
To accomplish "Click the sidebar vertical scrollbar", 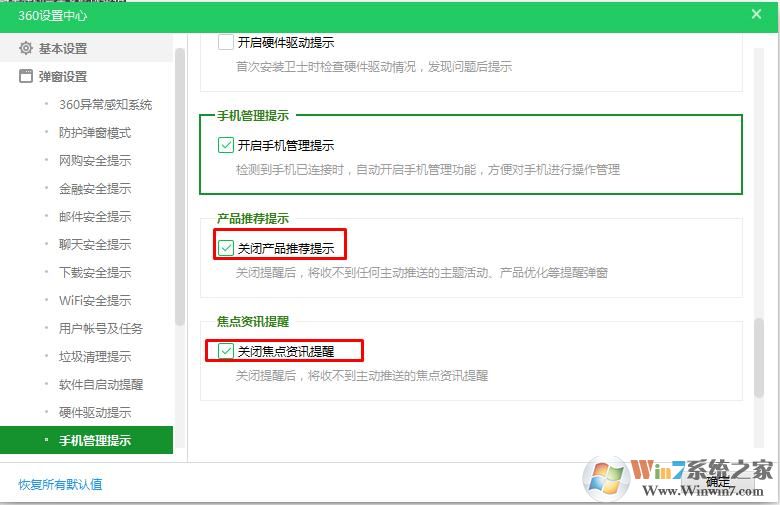I will tap(180, 187).
